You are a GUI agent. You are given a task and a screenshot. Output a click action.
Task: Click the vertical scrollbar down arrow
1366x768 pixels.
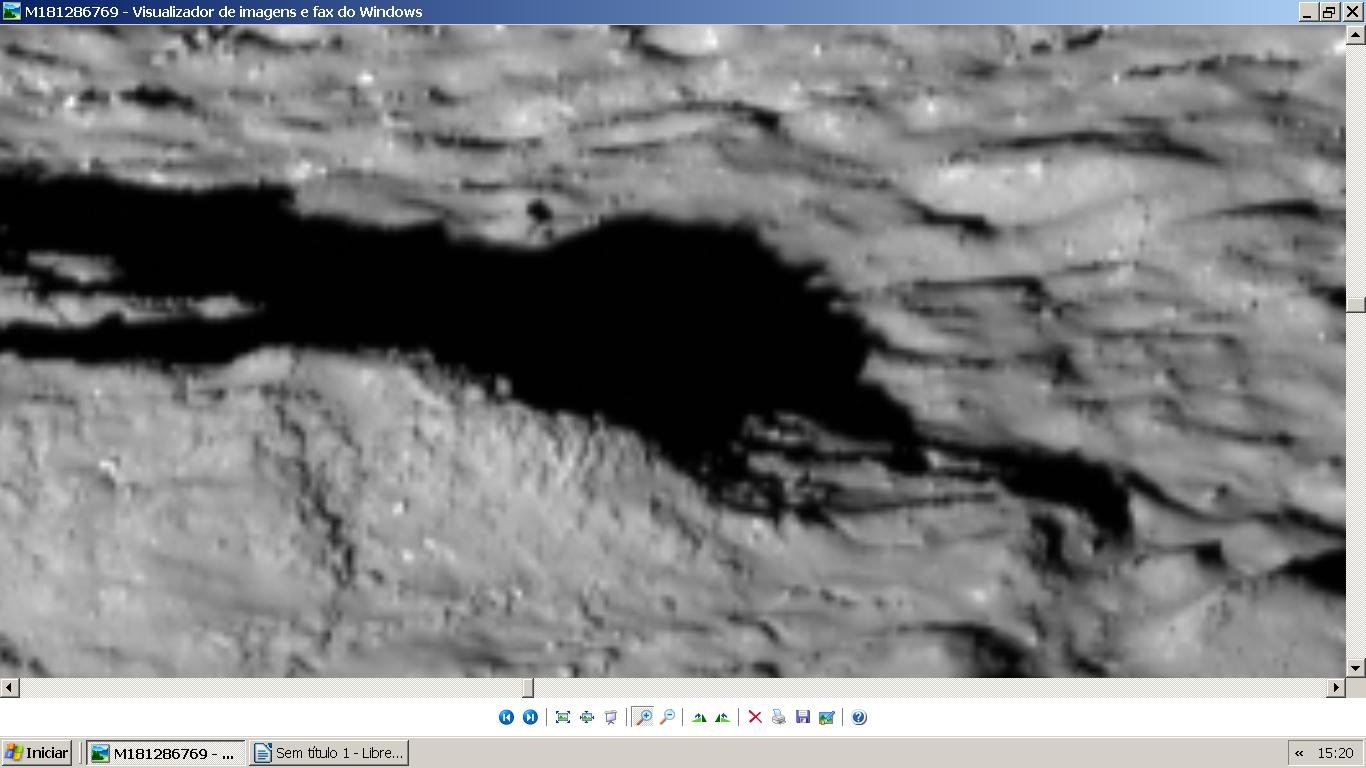click(x=1356, y=667)
